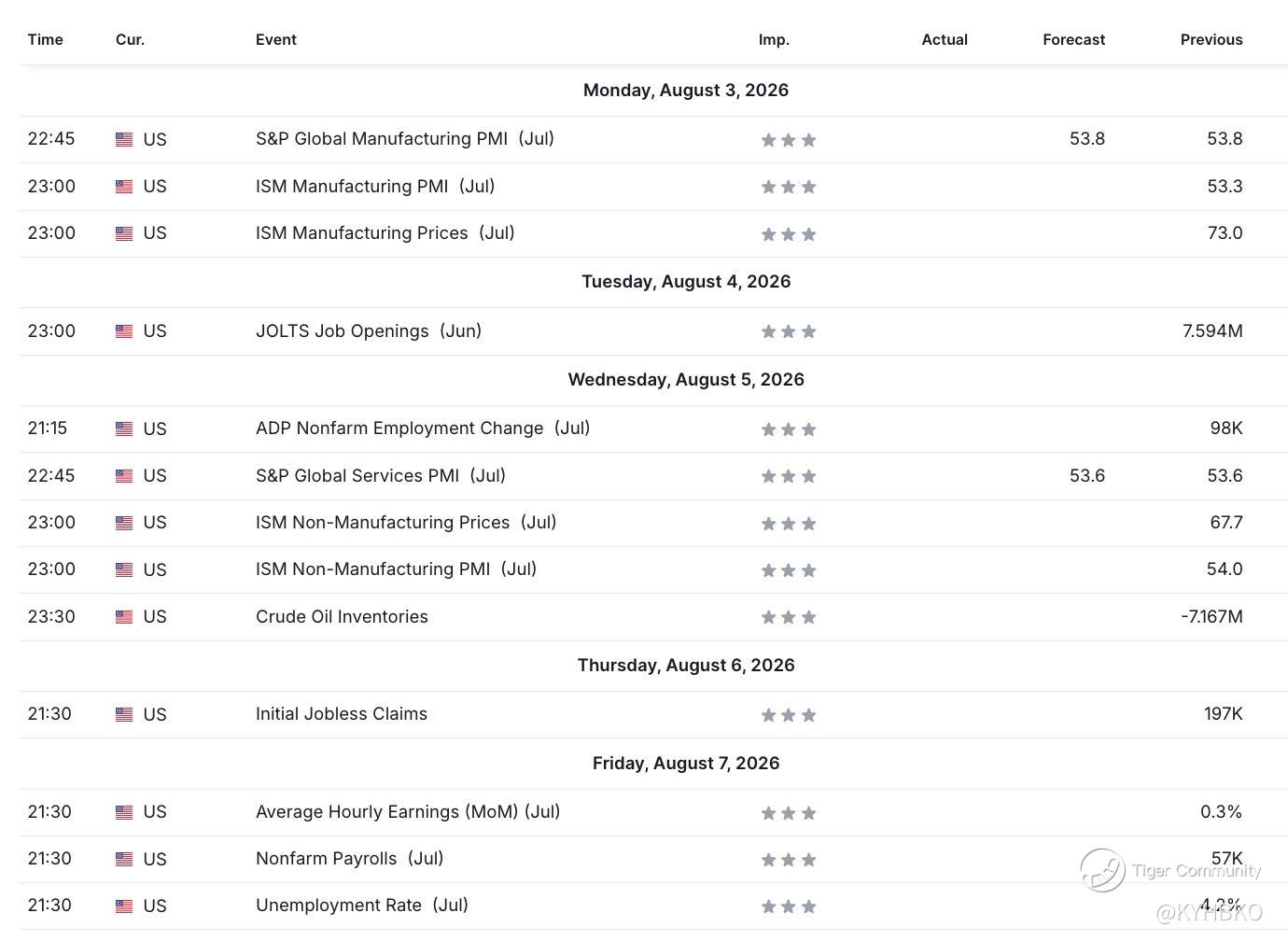This screenshot has width=1288, height=941.
Task: Open the Average Hourly Earnings (MoM) event
Action: click(x=408, y=812)
